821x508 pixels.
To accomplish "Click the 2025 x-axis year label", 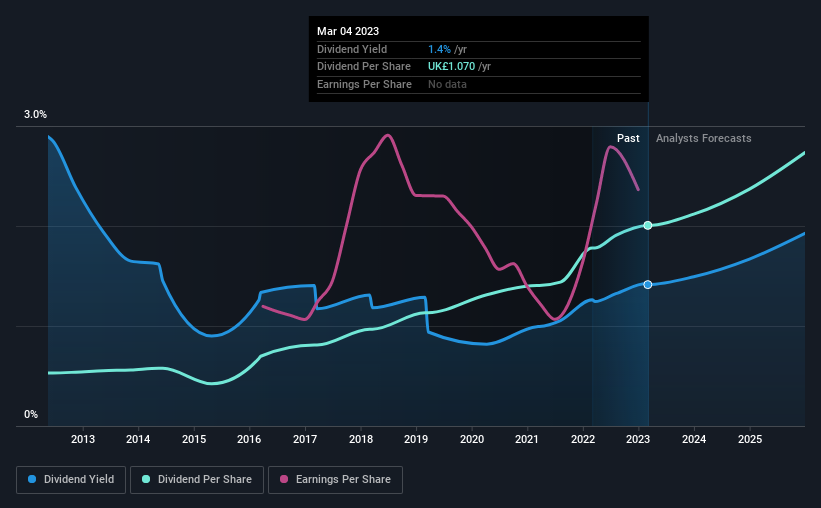I will [750, 439].
